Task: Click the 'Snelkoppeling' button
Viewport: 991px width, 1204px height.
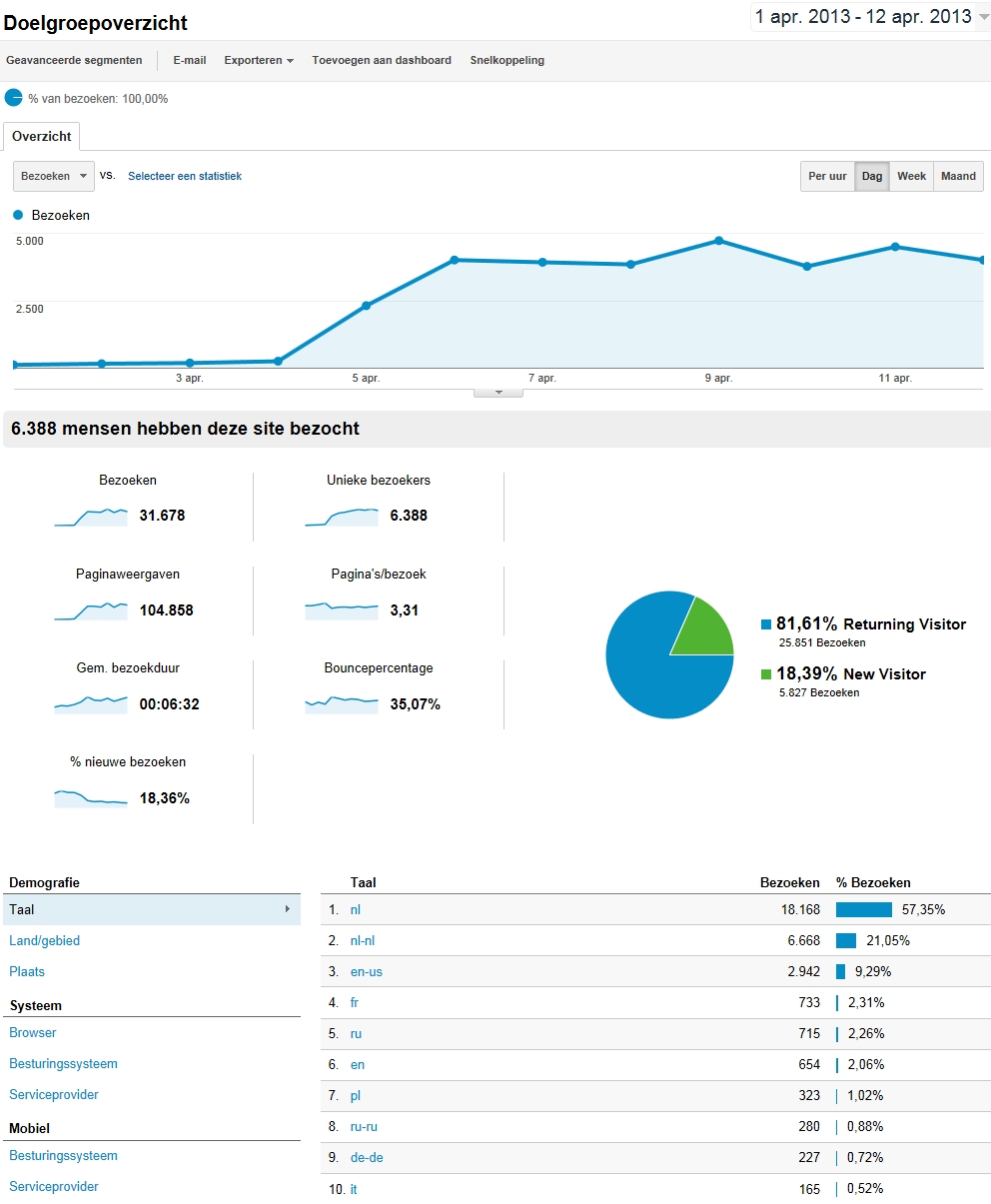Action: 506,60
